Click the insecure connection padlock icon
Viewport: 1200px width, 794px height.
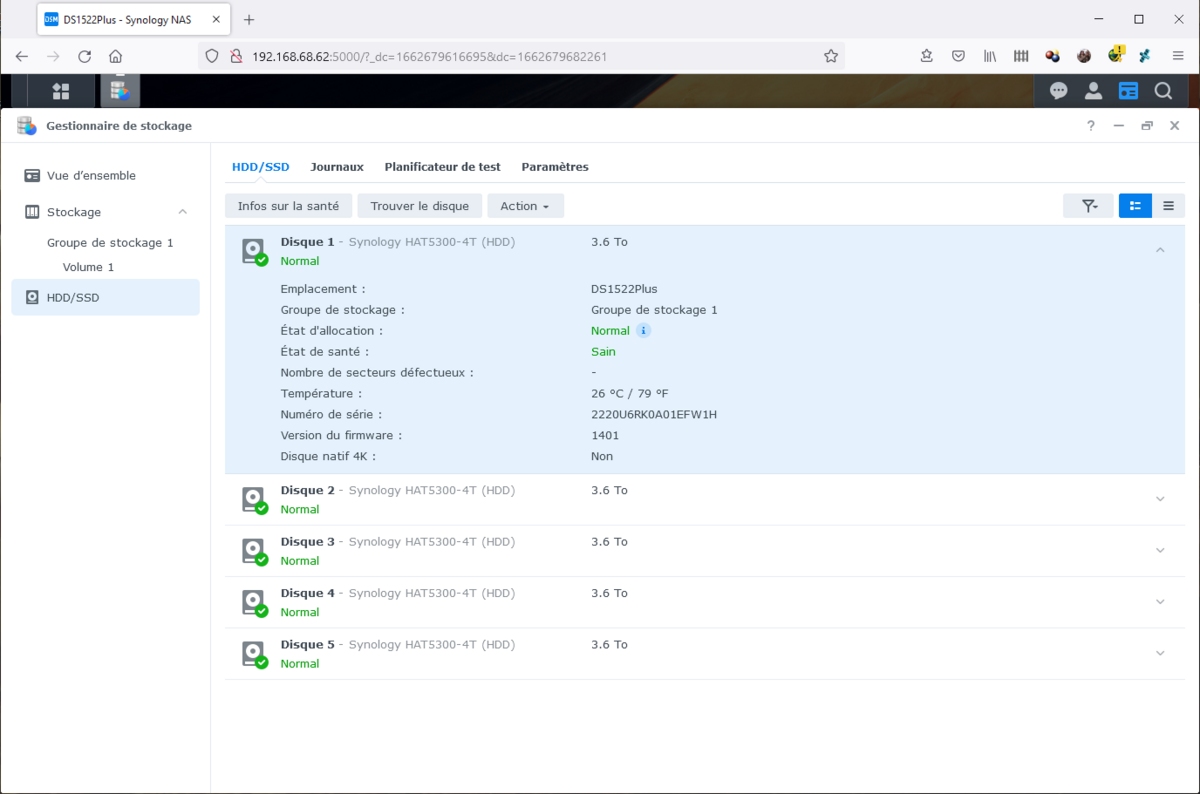coord(236,56)
